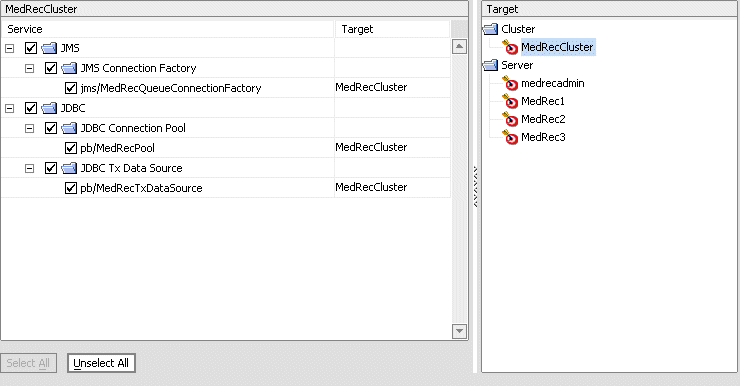The height and width of the screenshot is (386, 740).
Task: Select MedRec2 server label
Action: click(x=543, y=119)
